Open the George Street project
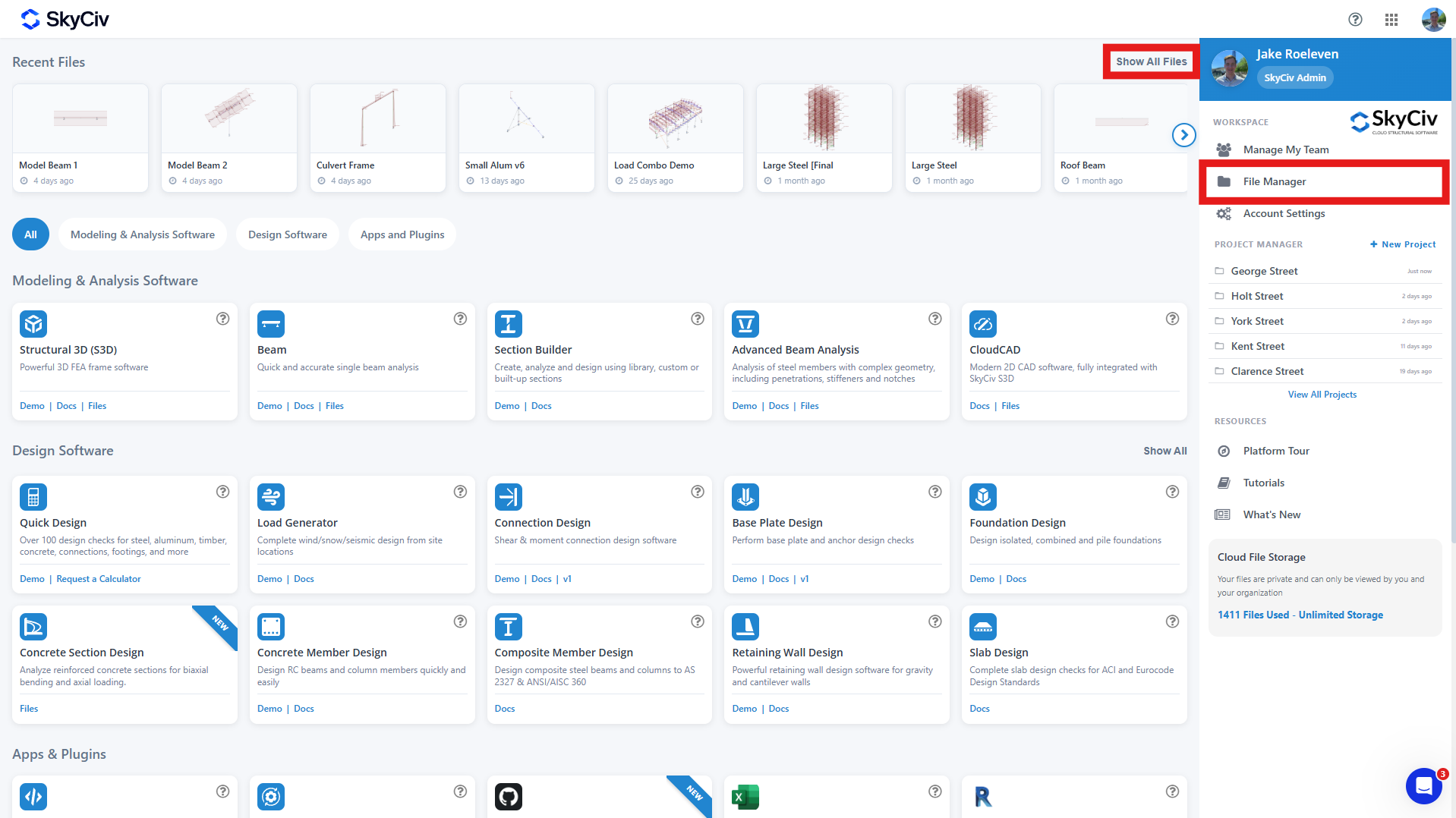1456x818 pixels. (x=1325, y=271)
